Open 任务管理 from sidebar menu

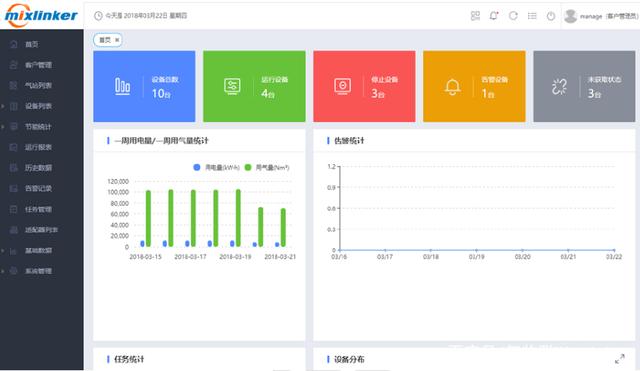(38, 209)
